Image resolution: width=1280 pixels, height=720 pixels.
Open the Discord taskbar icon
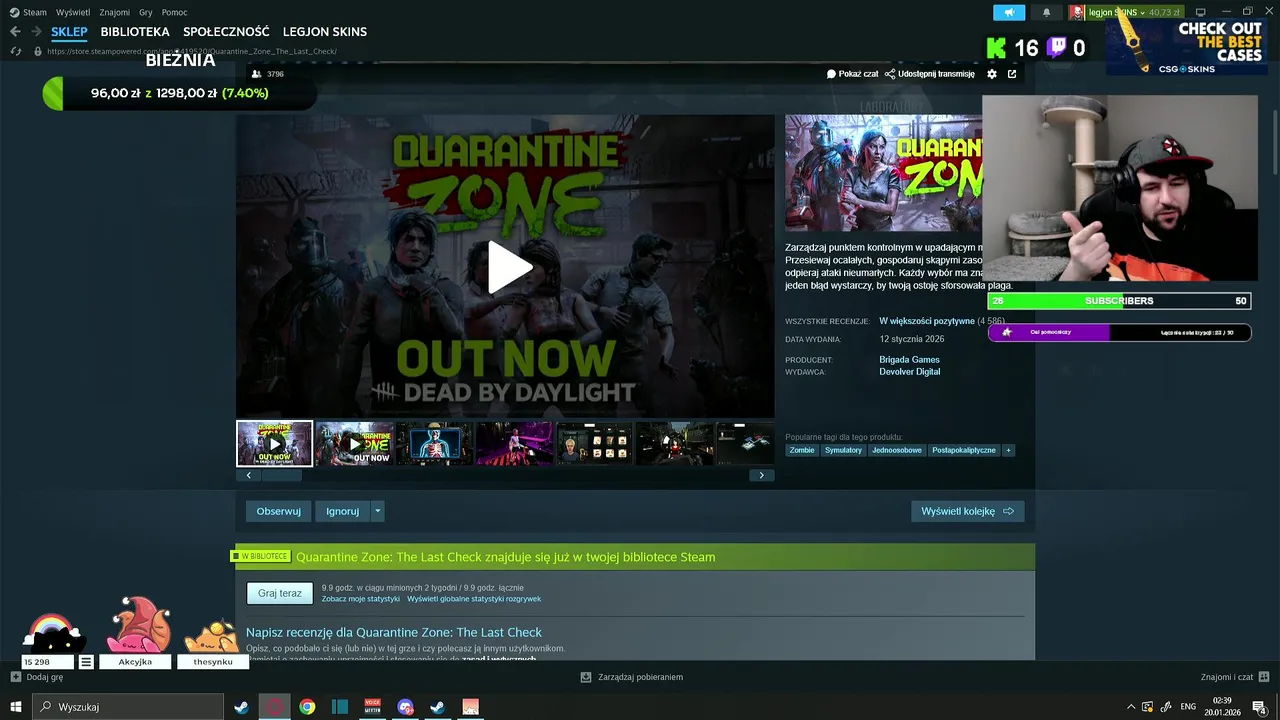405,707
